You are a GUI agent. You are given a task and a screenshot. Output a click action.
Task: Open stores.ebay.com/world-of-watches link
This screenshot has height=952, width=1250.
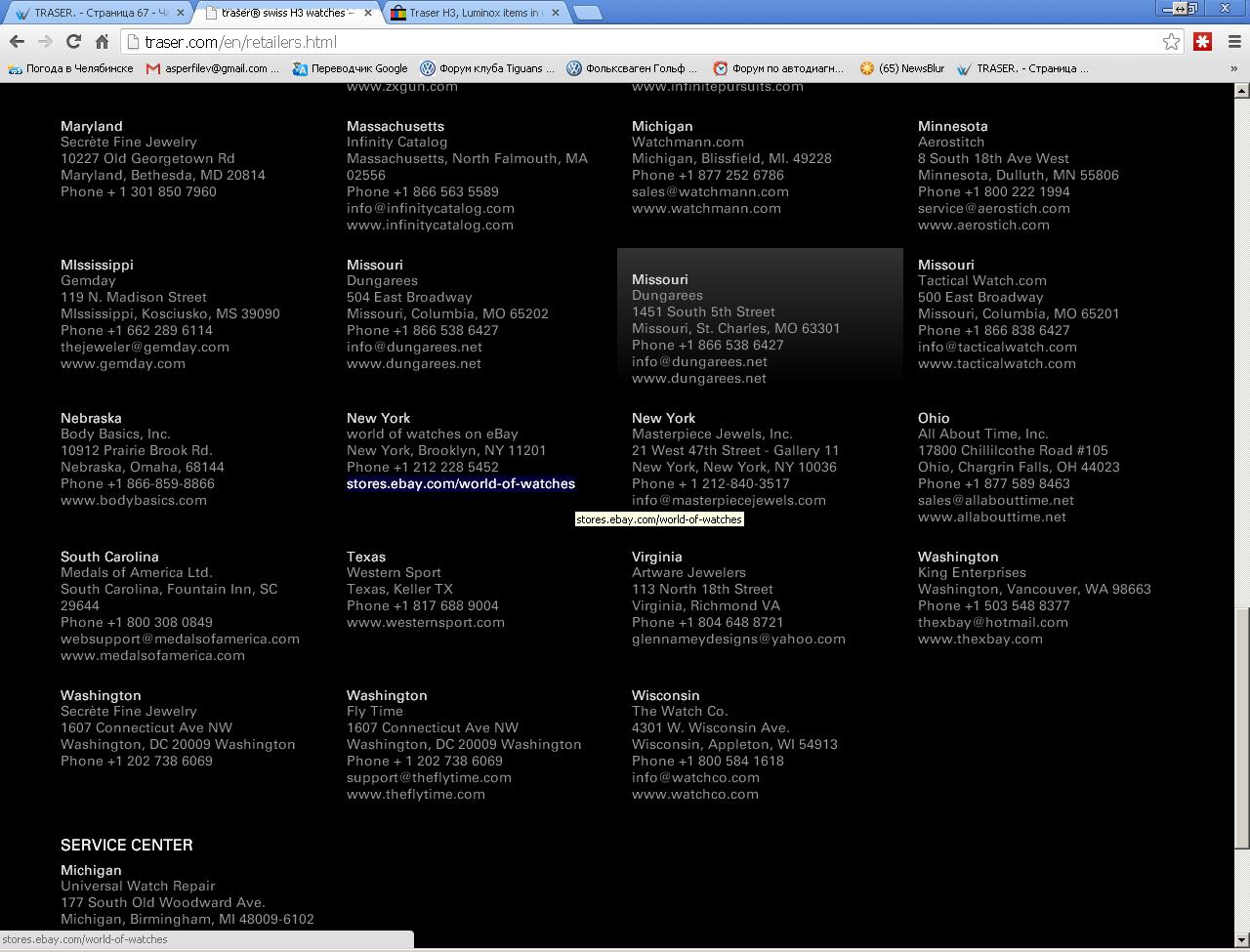tap(460, 484)
